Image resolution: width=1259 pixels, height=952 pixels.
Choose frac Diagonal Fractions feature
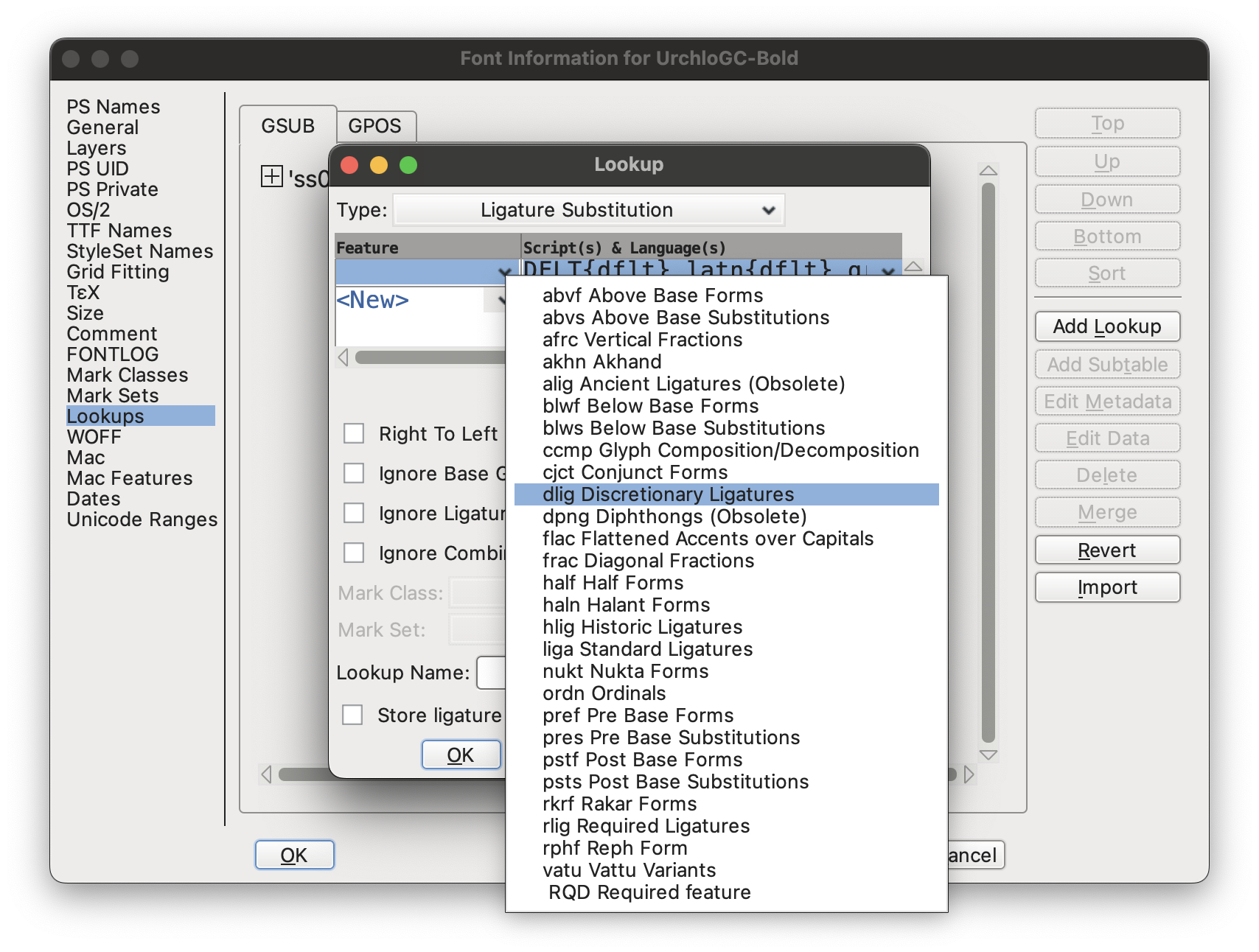point(648,561)
